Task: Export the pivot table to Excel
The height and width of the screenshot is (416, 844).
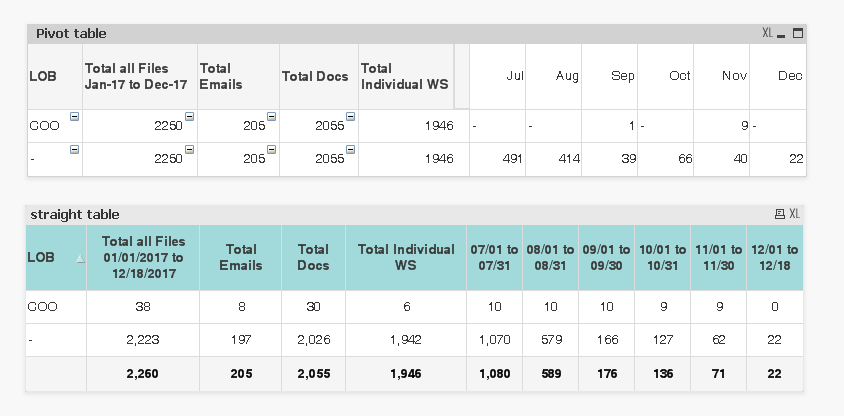Action: click(767, 33)
